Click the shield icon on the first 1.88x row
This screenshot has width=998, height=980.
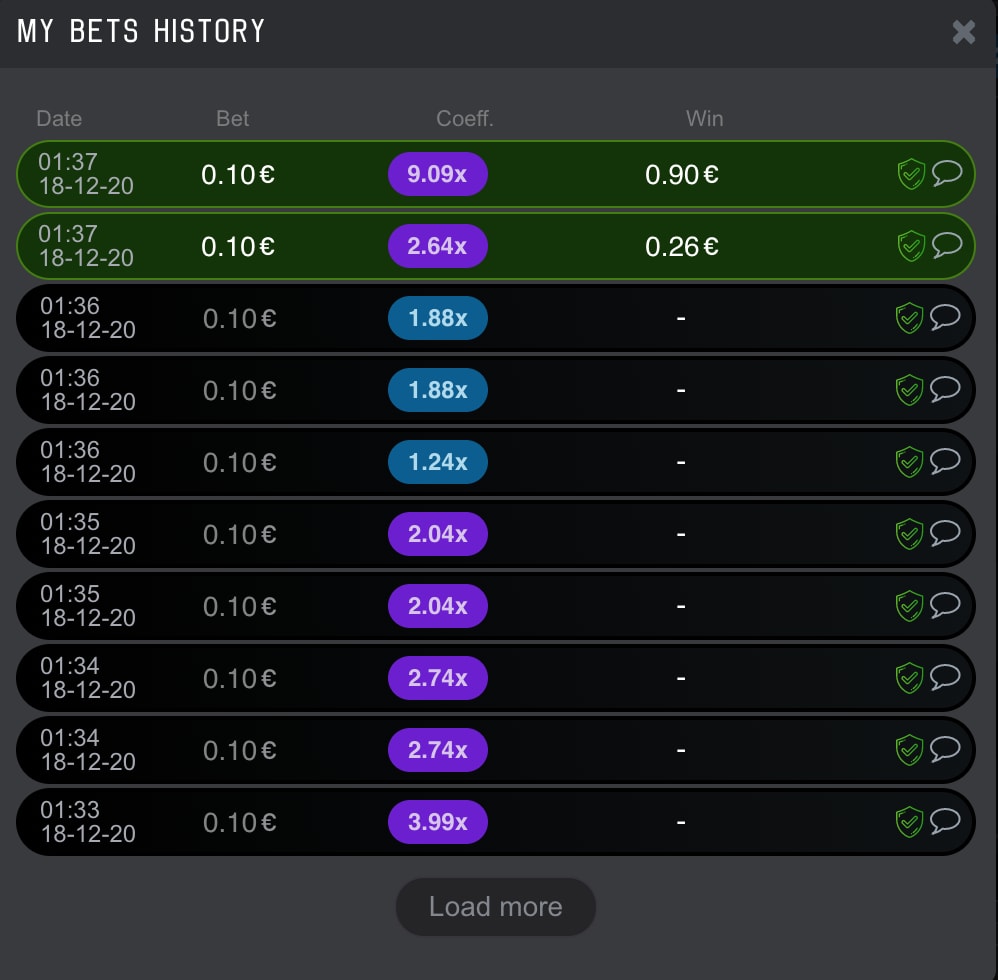[909, 318]
